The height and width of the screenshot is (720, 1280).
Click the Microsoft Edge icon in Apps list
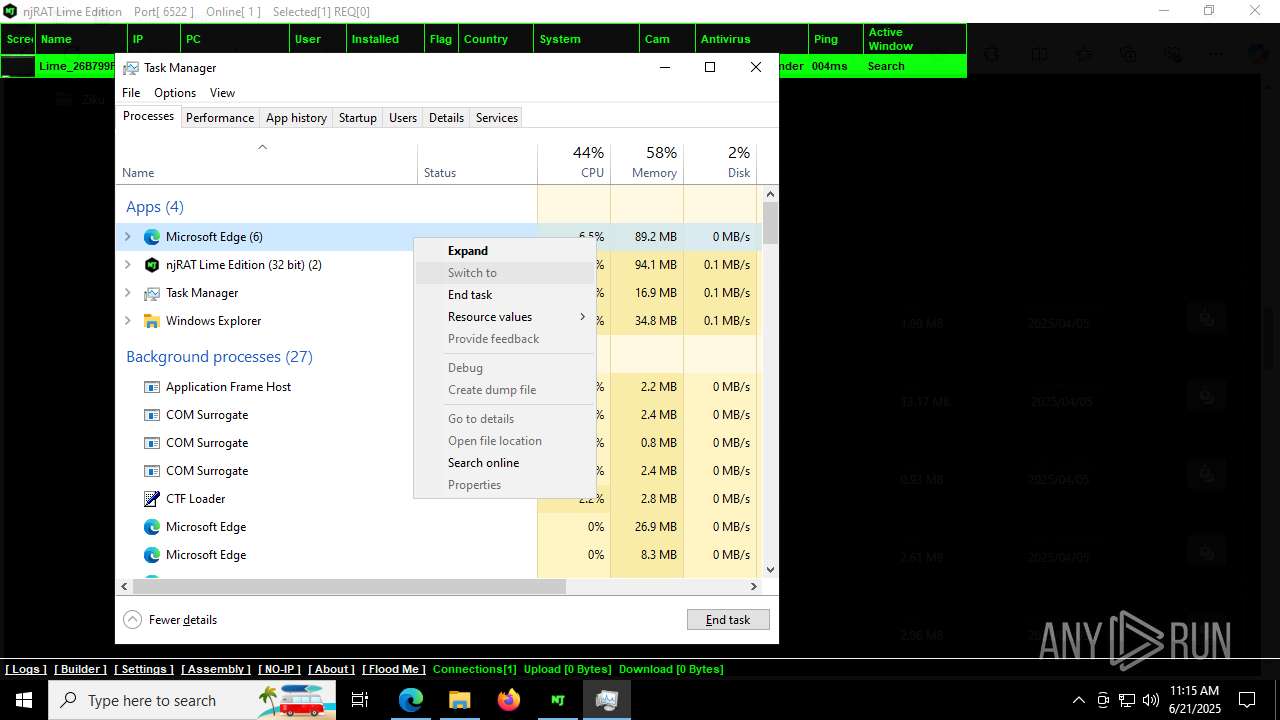(152, 237)
